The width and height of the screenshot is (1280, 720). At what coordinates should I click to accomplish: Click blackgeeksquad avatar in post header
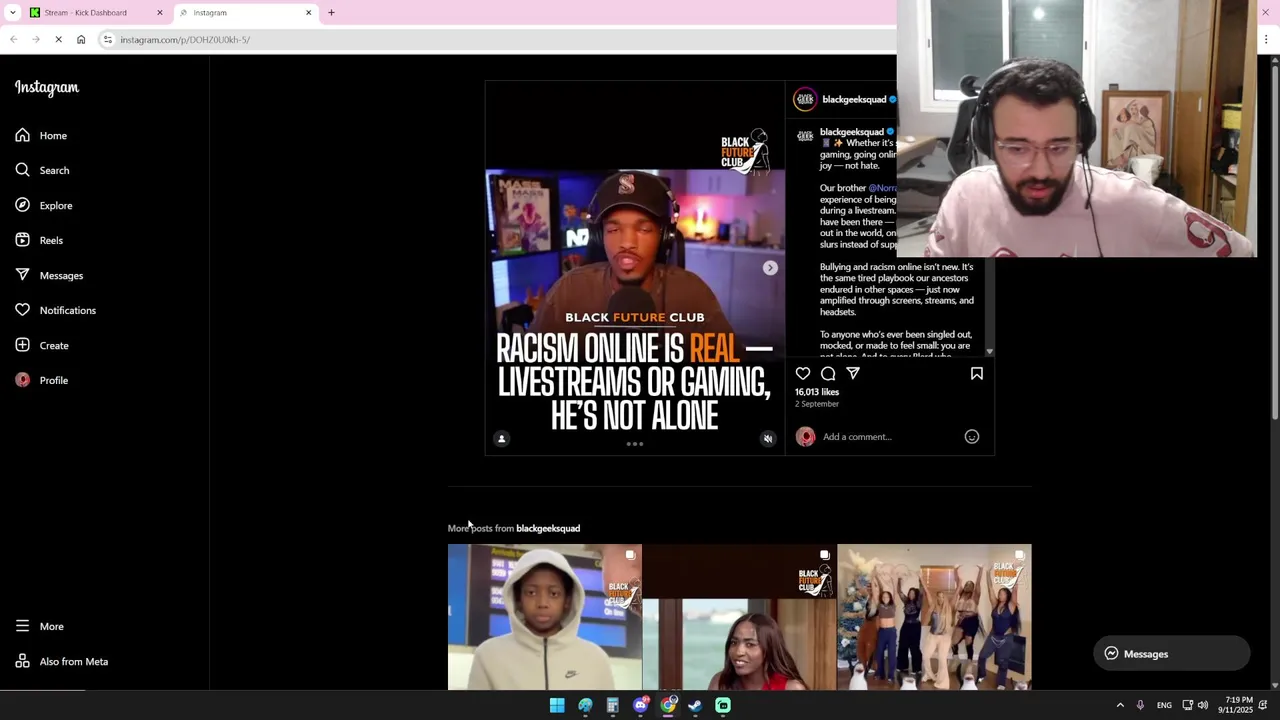click(x=805, y=100)
